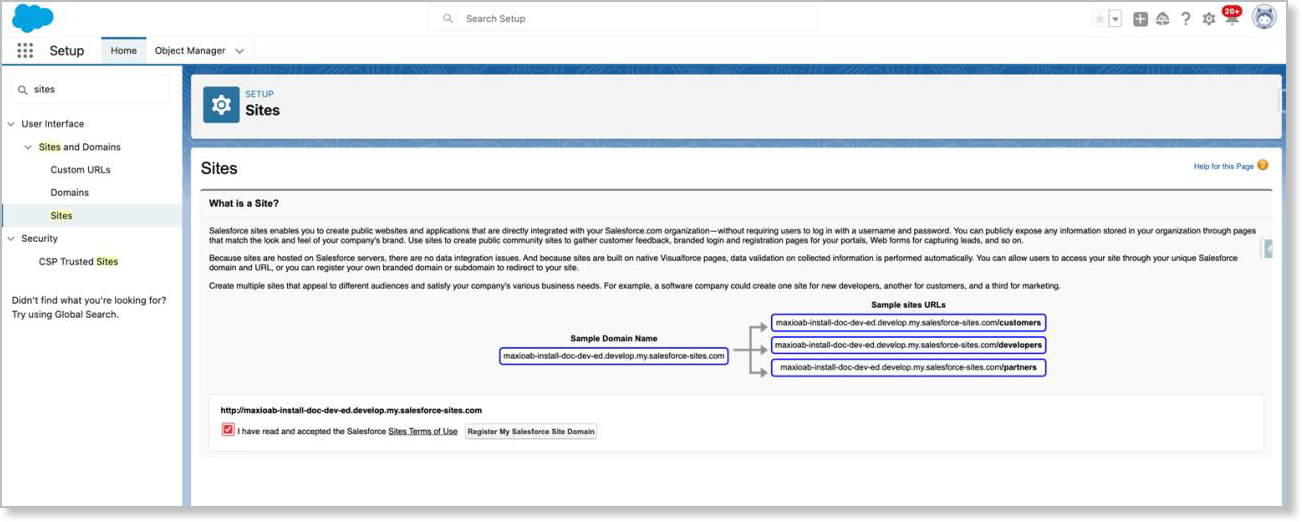The image size is (1302, 522).
Task: Collapse the User Interface section
Action: point(11,124)
